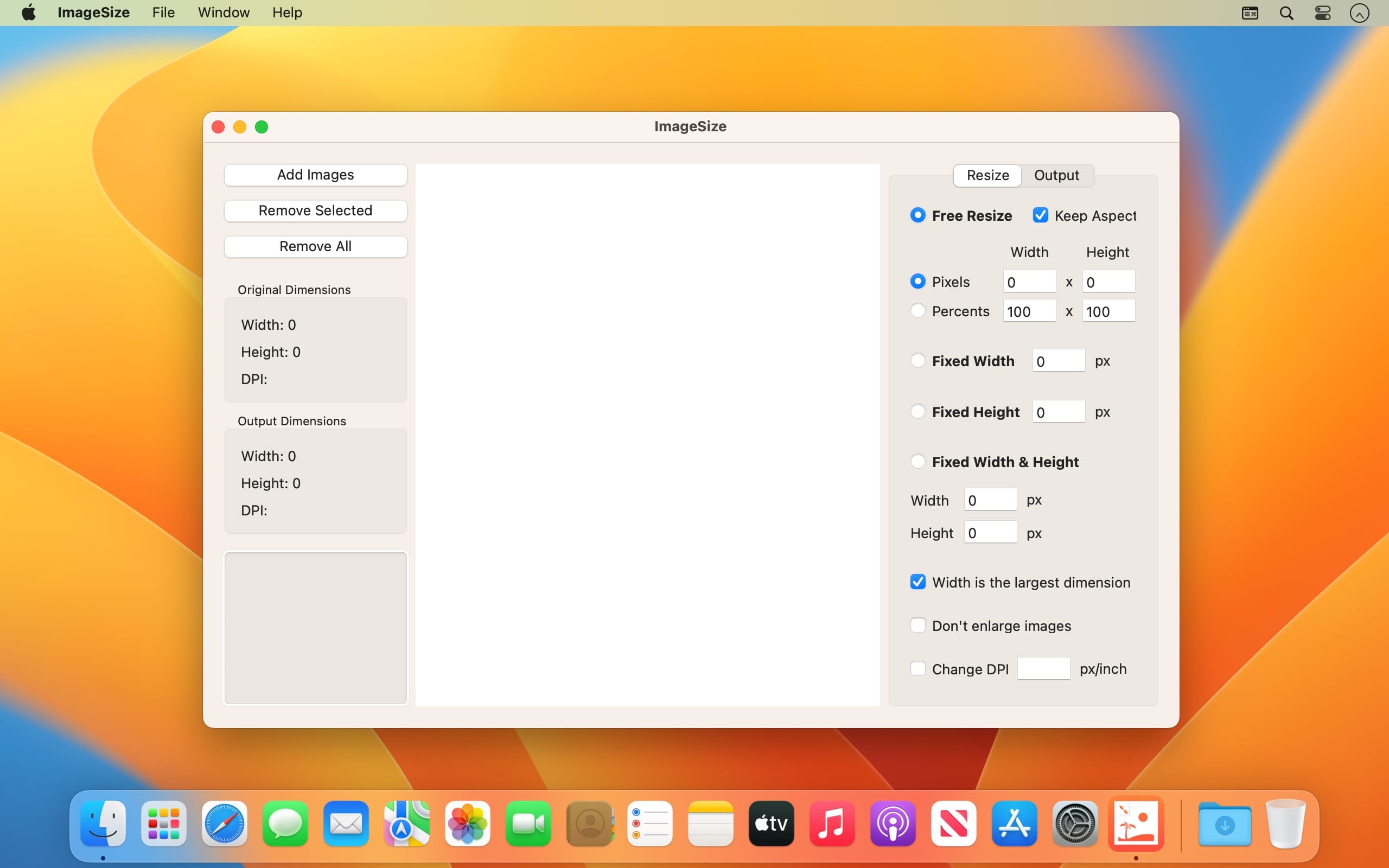This screenshot has width=1389, height=868.
Task: Open Mail app in dock
Action: pos(346,823)
